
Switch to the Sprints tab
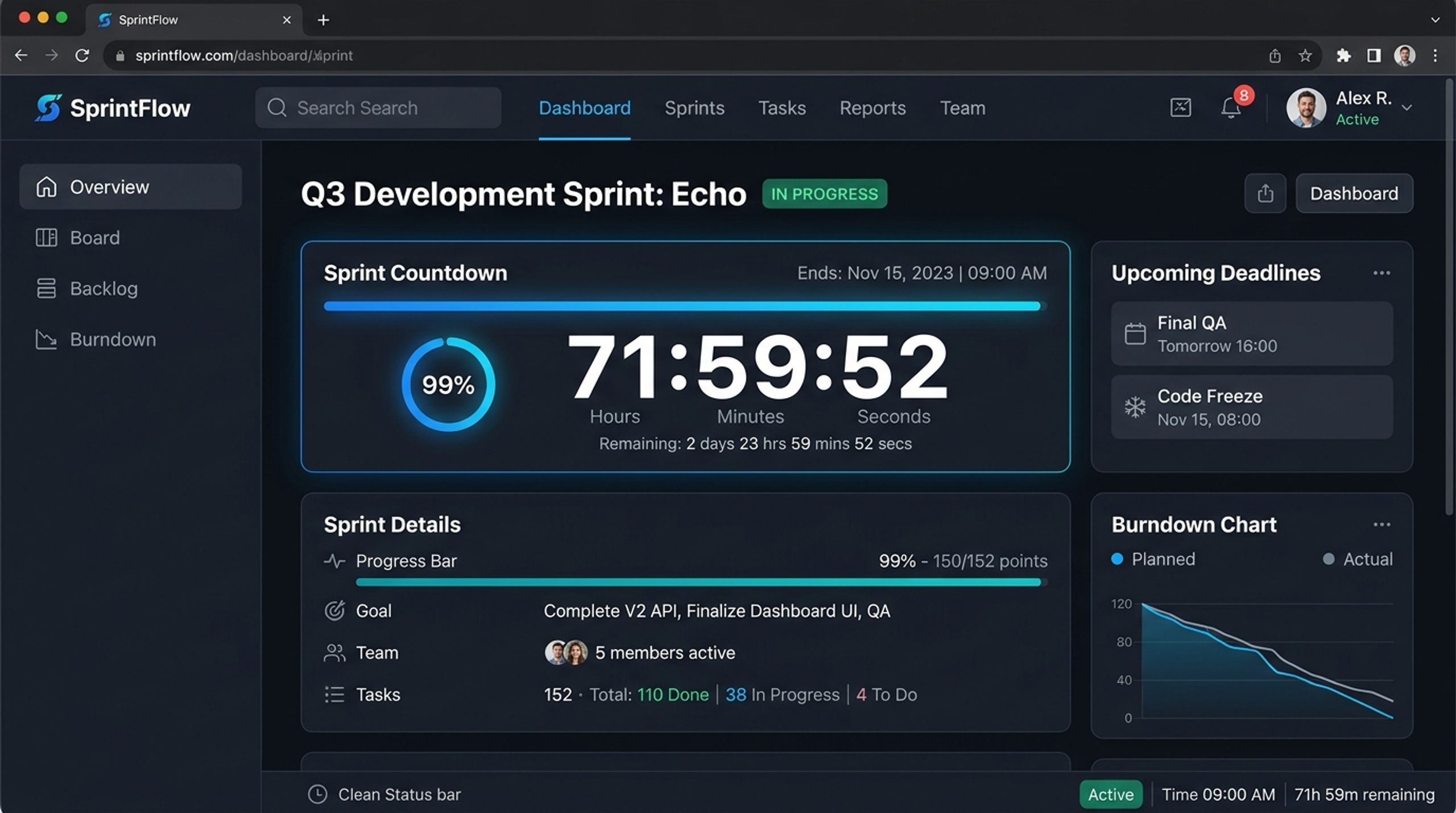694,108
